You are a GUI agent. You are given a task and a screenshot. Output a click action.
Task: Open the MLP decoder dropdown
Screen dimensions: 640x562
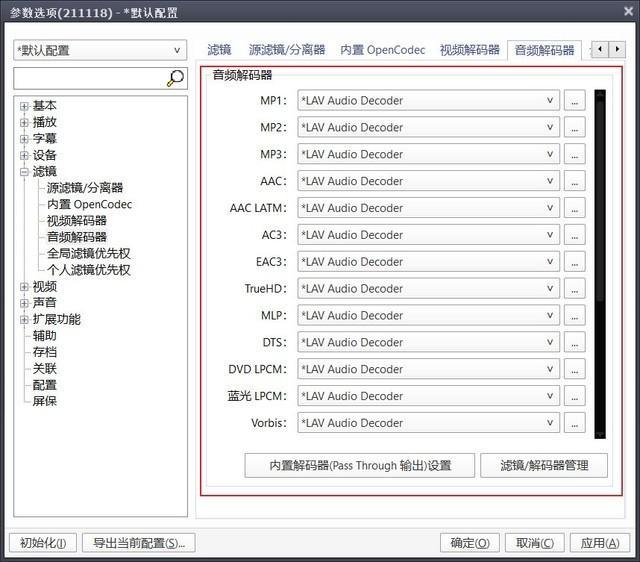(429, 315)
